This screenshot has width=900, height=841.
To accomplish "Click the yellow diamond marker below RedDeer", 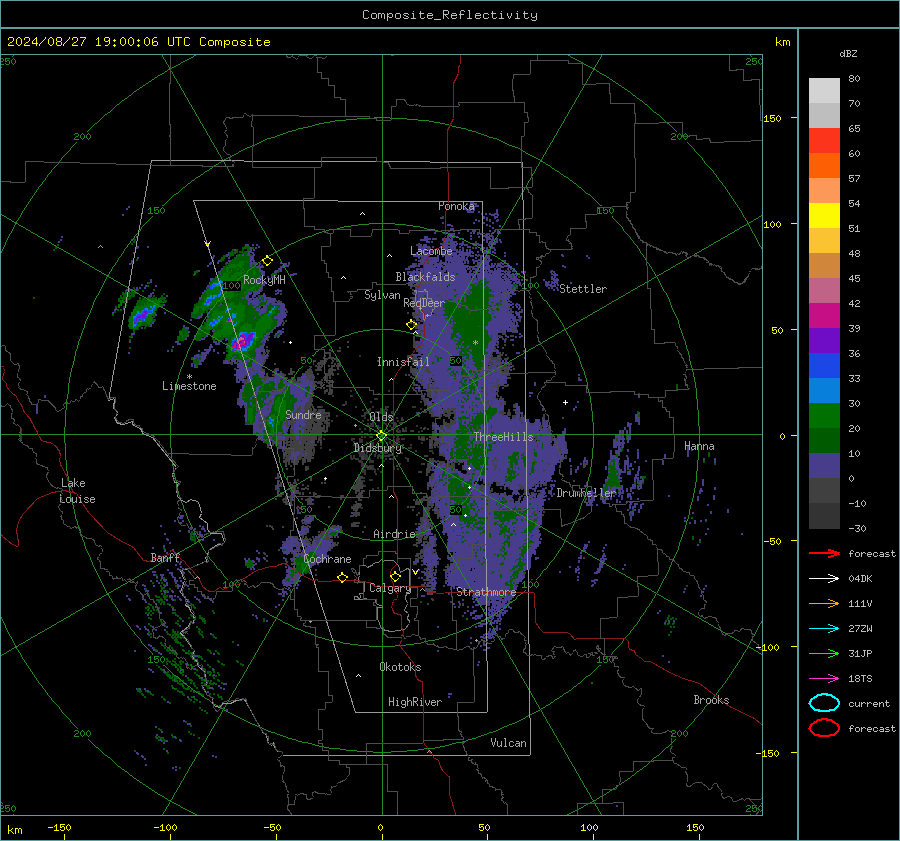I will coord(411,325).
